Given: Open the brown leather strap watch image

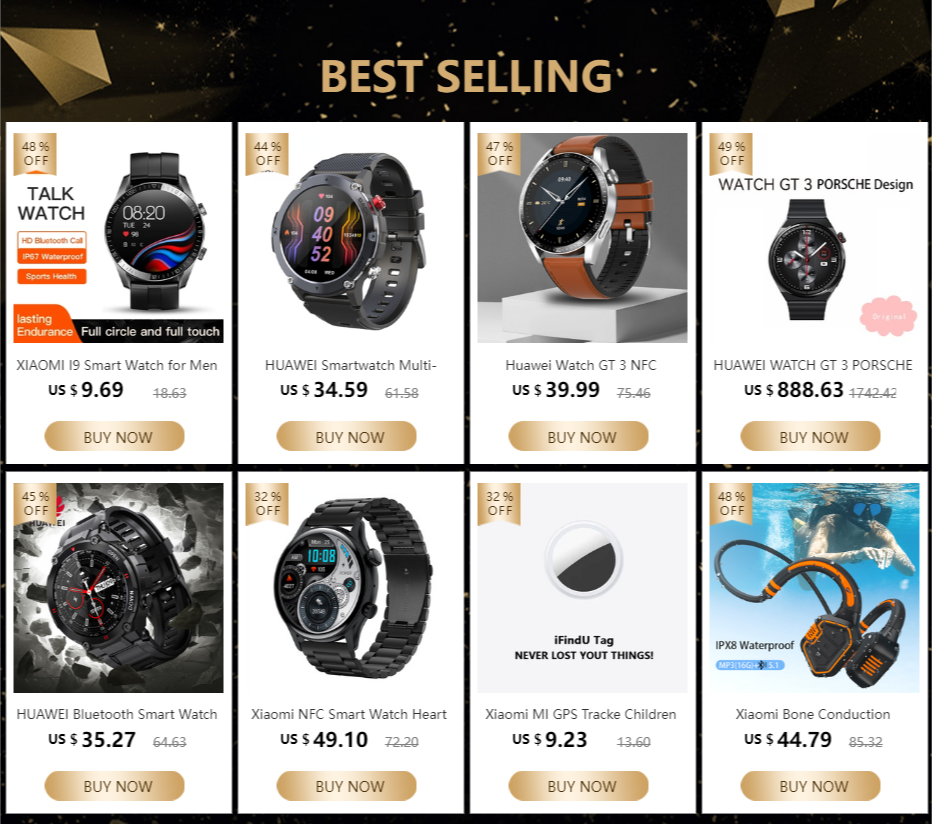Looking at the screenshot, I should (582, 238).
